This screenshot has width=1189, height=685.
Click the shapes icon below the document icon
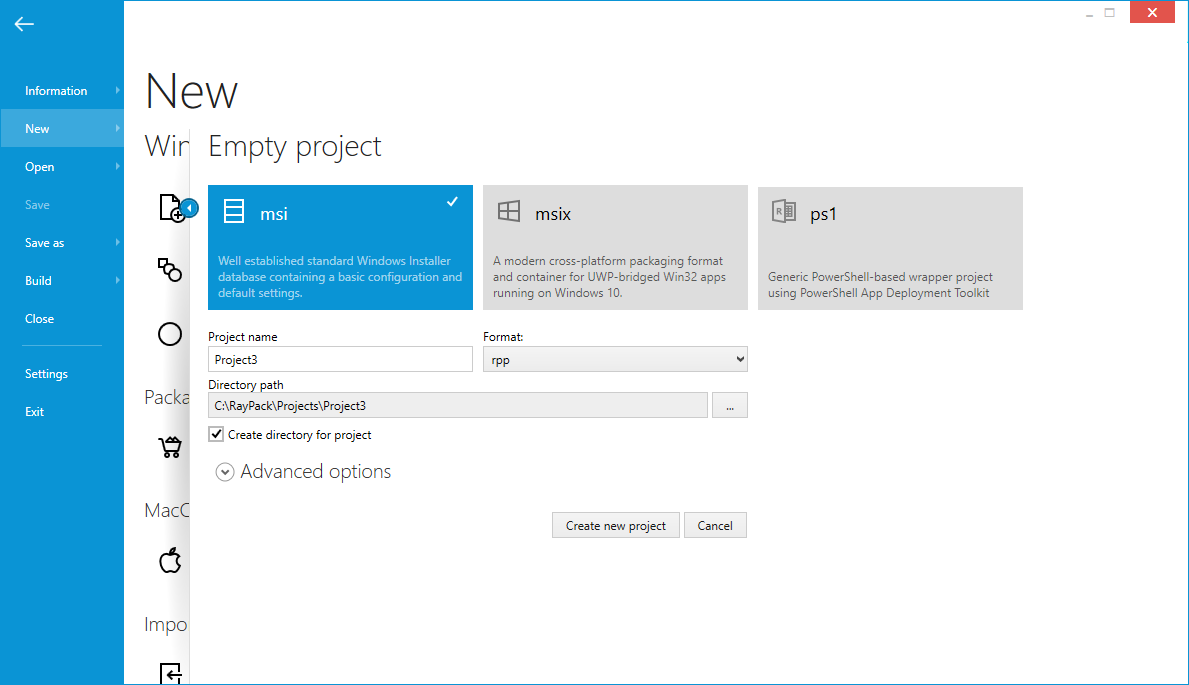(170, 269)
